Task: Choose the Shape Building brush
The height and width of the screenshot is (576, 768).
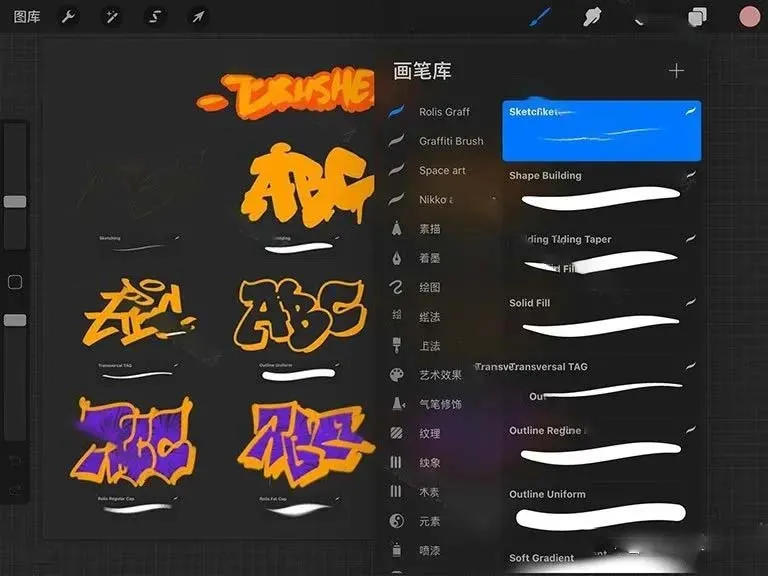Action: click(602, 193)
